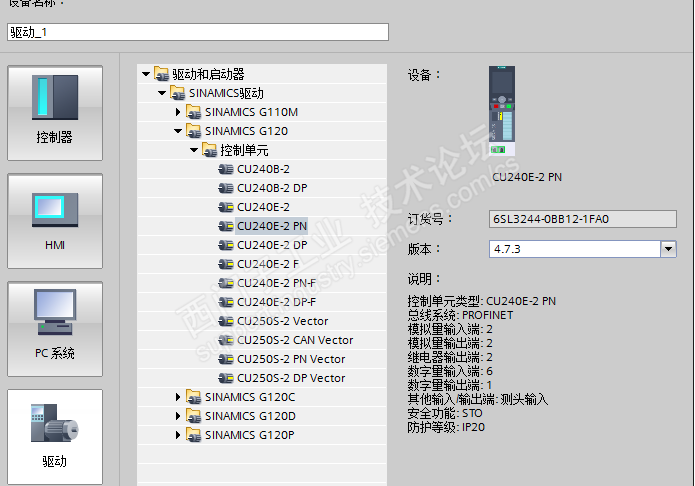
Task: Click the CU250S-2 Vector drive icon
Action: click(226, 321)
